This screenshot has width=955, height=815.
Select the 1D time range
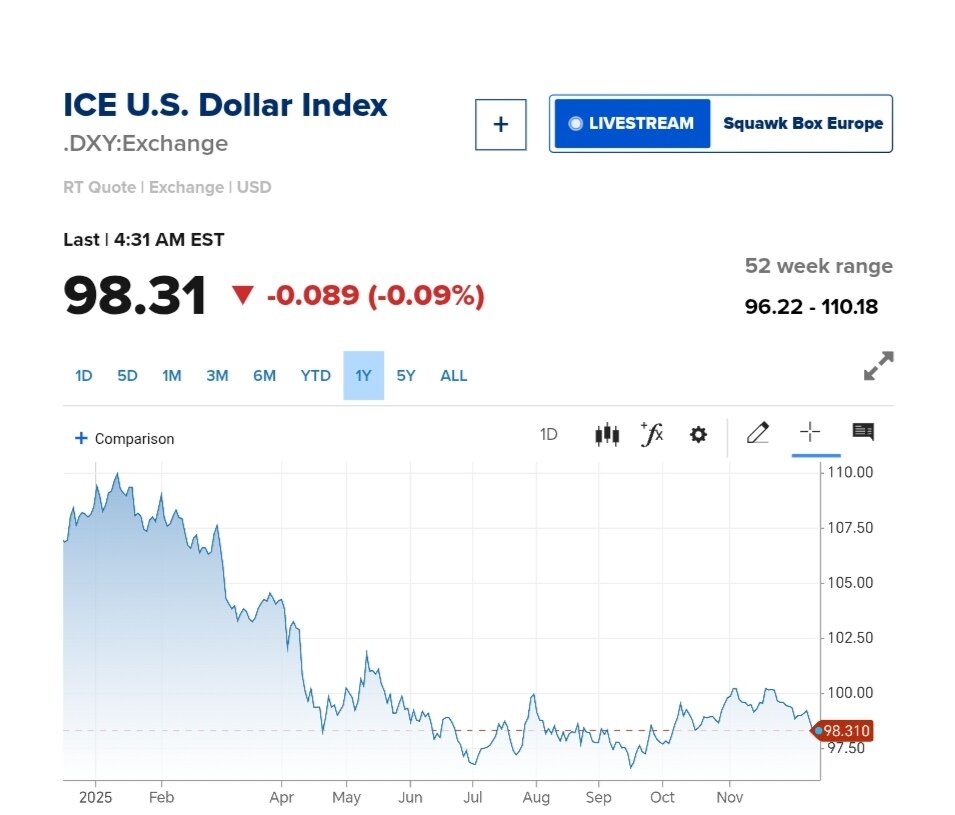[x=84, y=376]
